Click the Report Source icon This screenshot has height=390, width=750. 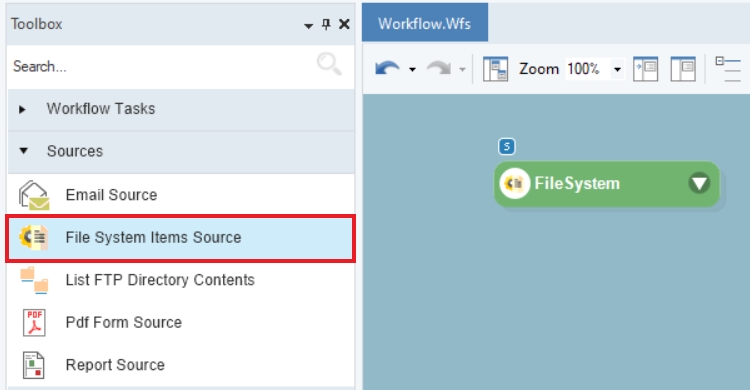pyautogui.click(x=33, y=365)
